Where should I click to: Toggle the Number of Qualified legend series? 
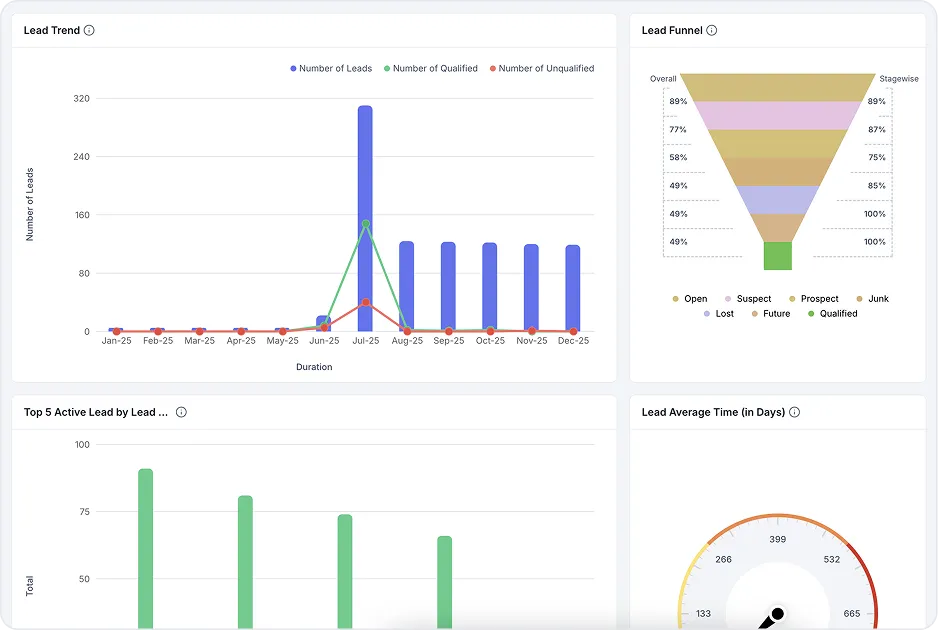click(431, 68)
